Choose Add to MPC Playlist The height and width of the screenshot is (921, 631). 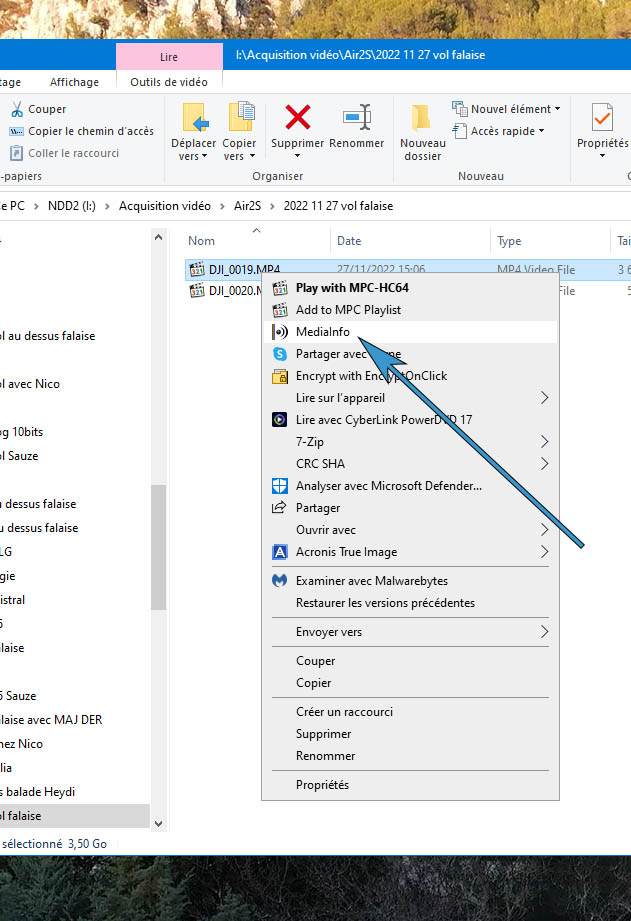pos(410,310)
